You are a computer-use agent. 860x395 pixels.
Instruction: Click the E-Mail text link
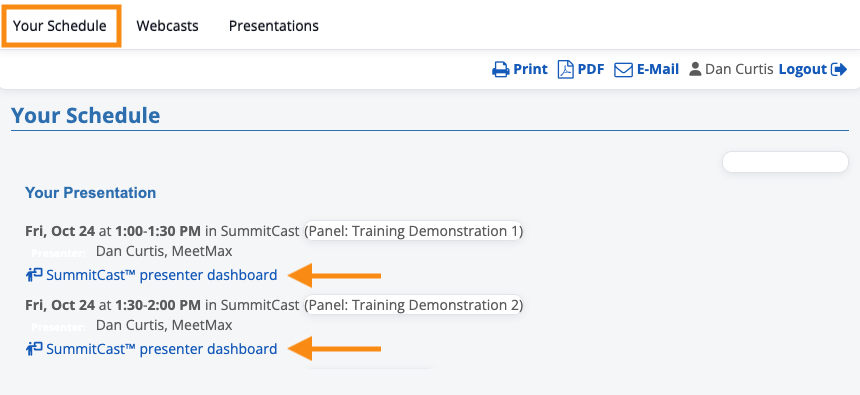pyautogui.click(x=658, y=69)
